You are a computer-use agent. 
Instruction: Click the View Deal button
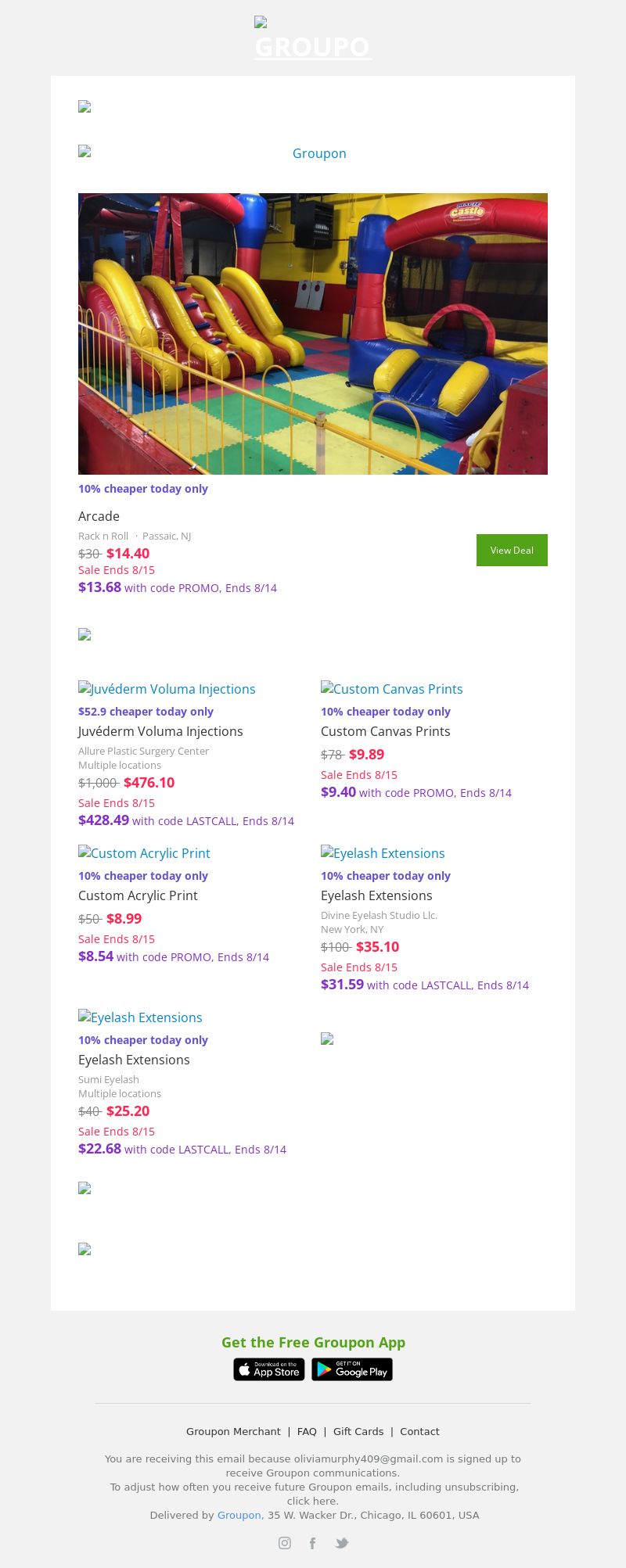(x=512, y=550)
